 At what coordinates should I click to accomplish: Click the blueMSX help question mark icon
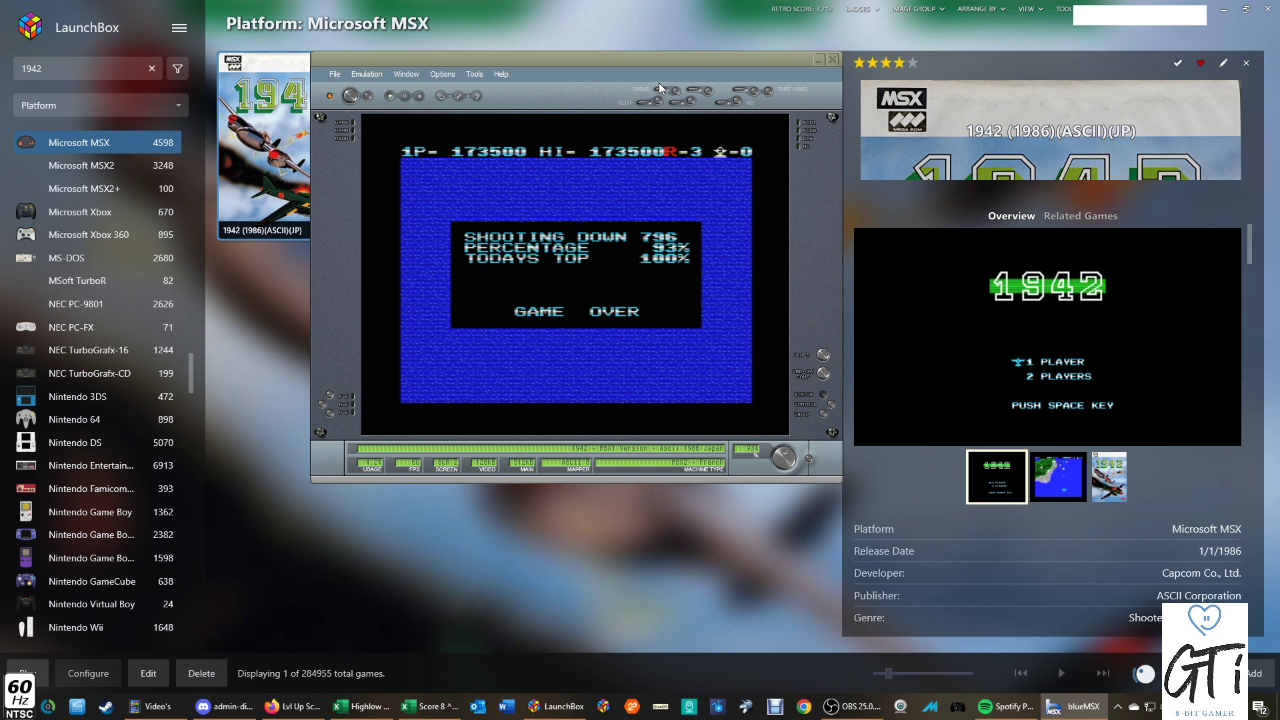(x=476, y=96)
